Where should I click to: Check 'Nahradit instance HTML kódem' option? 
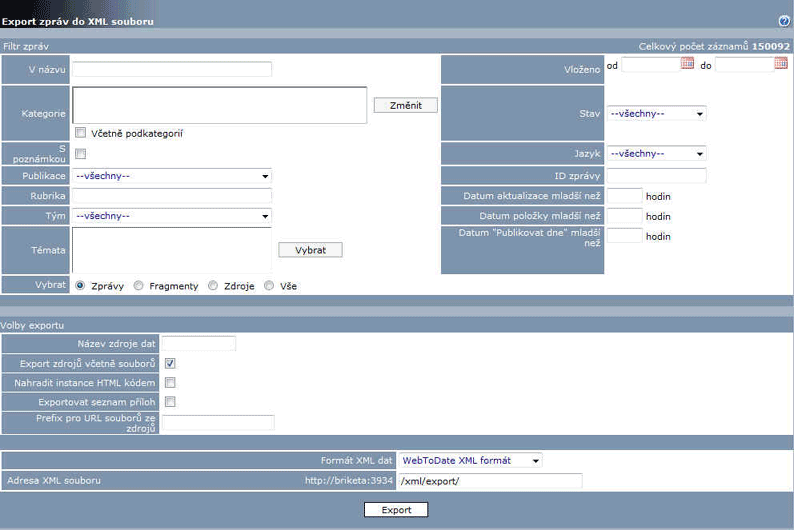click(170, 382)
